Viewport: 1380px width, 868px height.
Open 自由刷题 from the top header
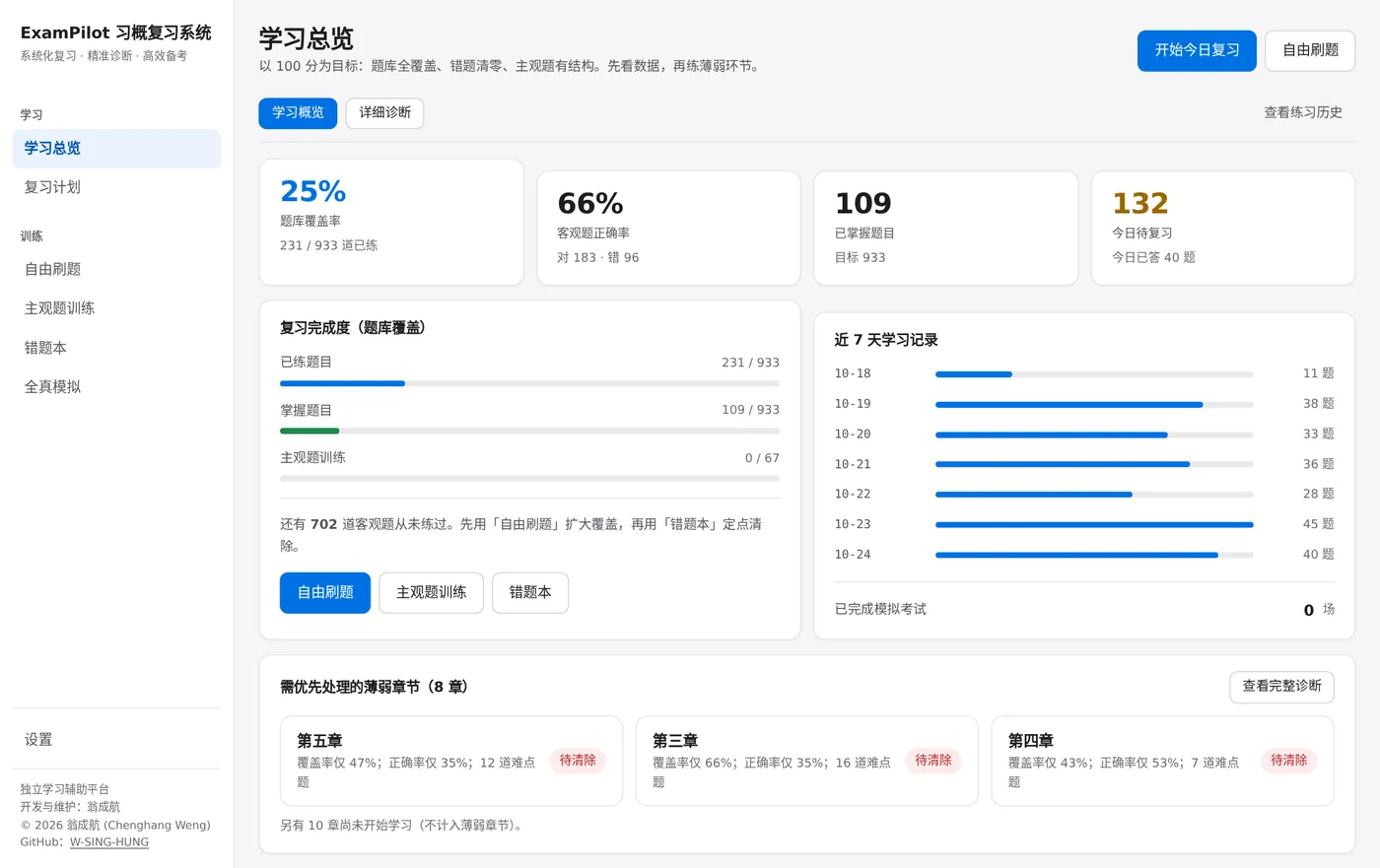[1310, 50]
